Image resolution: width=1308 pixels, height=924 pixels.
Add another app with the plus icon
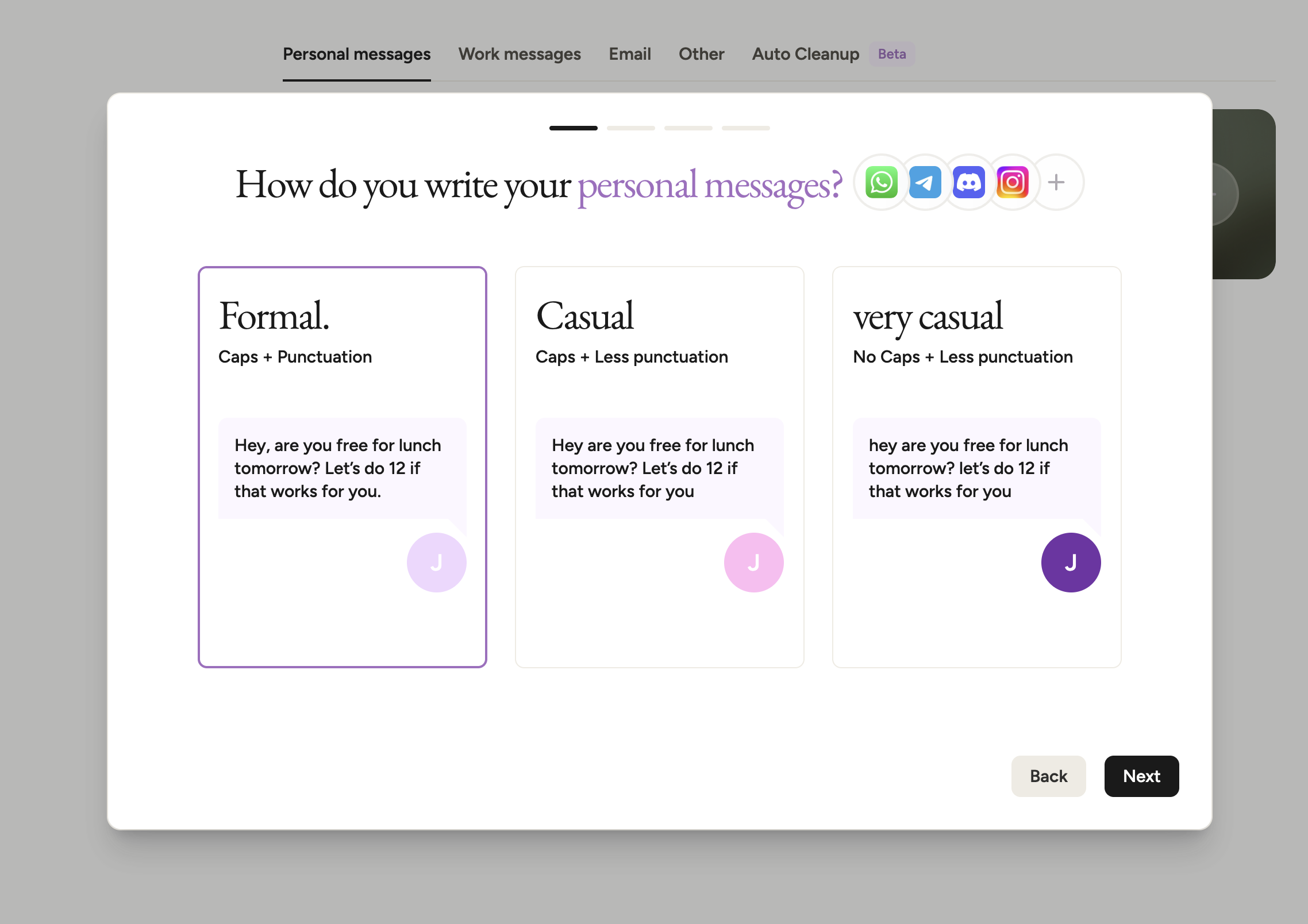click(1056, 182)
